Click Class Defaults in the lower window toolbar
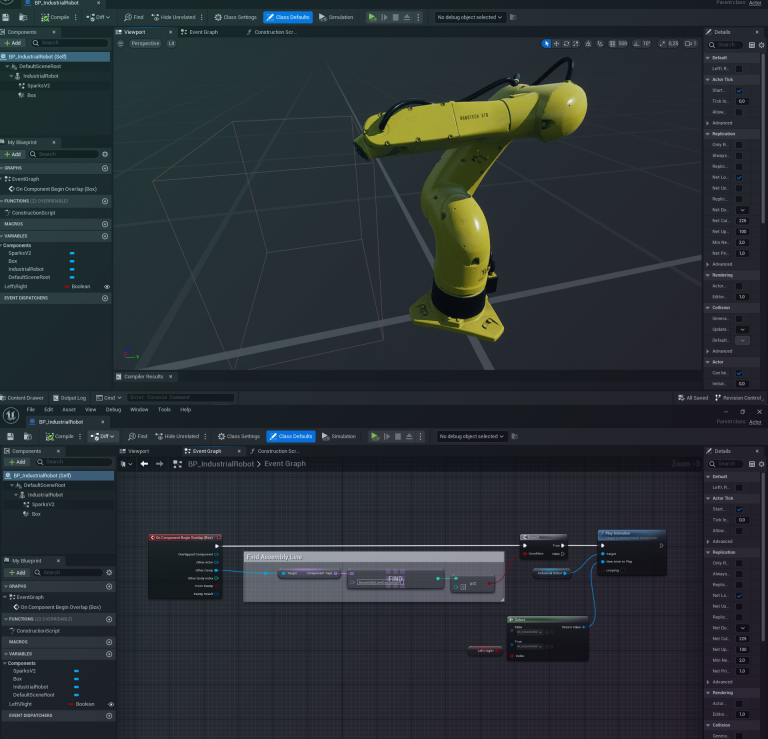This screenshot has height=739, width=768. pyautogui.click(x=291, y=436)
